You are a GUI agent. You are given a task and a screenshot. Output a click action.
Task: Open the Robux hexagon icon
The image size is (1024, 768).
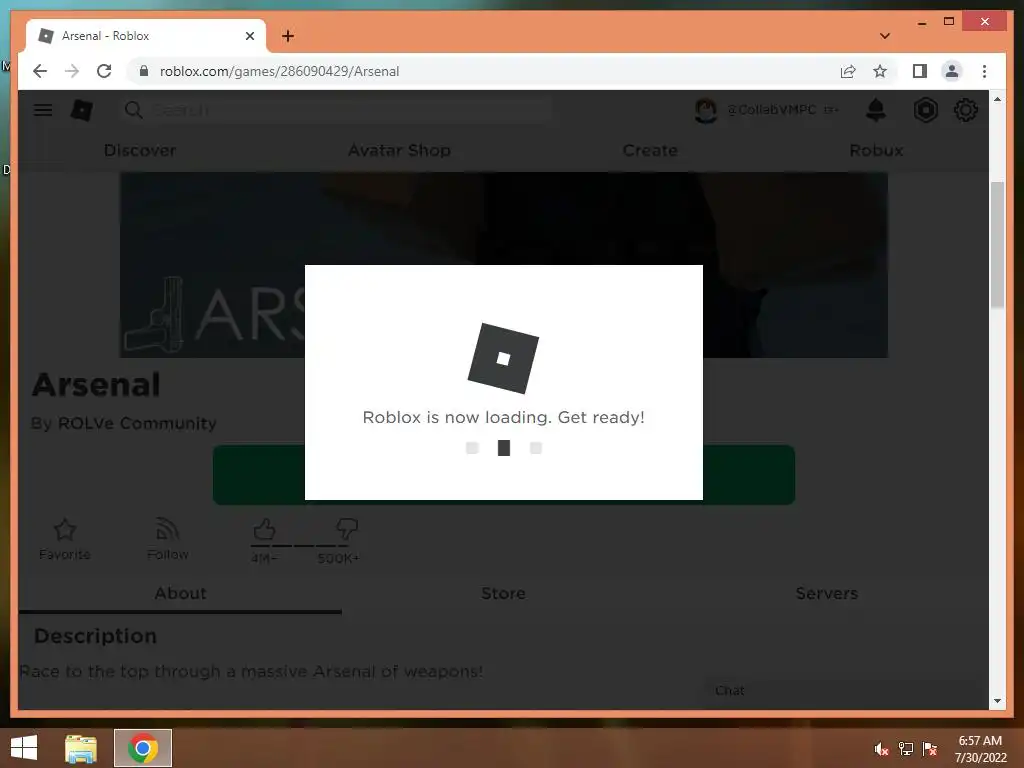[925, 110]
